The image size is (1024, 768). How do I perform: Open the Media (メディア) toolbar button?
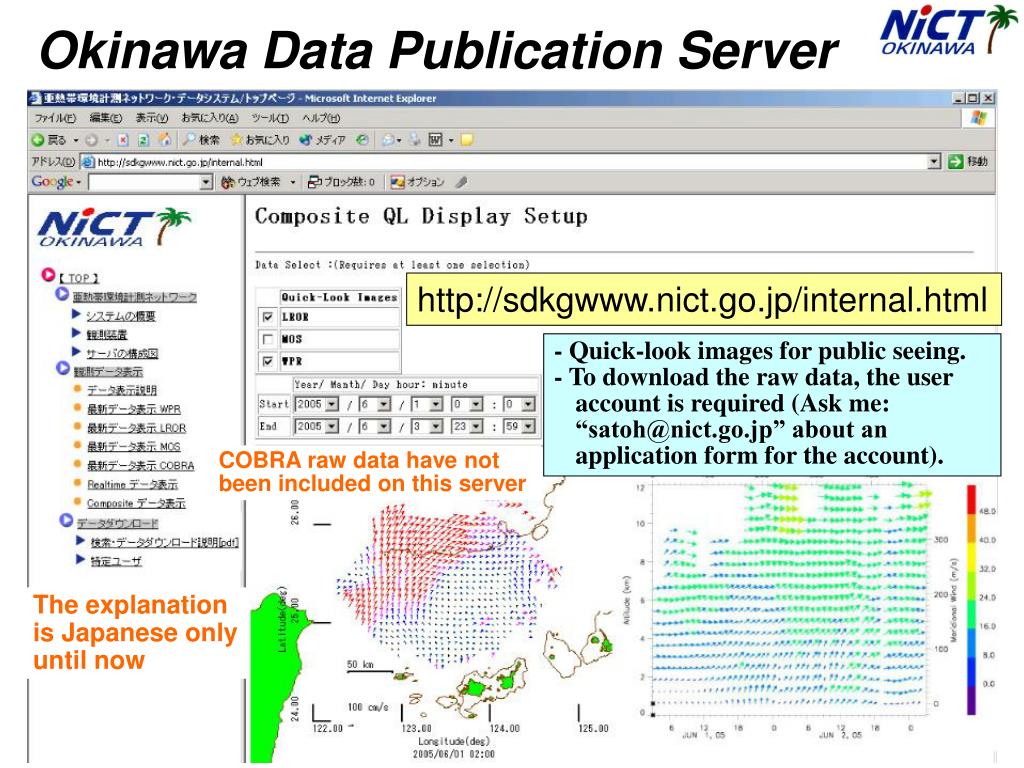tap(323, 140)
